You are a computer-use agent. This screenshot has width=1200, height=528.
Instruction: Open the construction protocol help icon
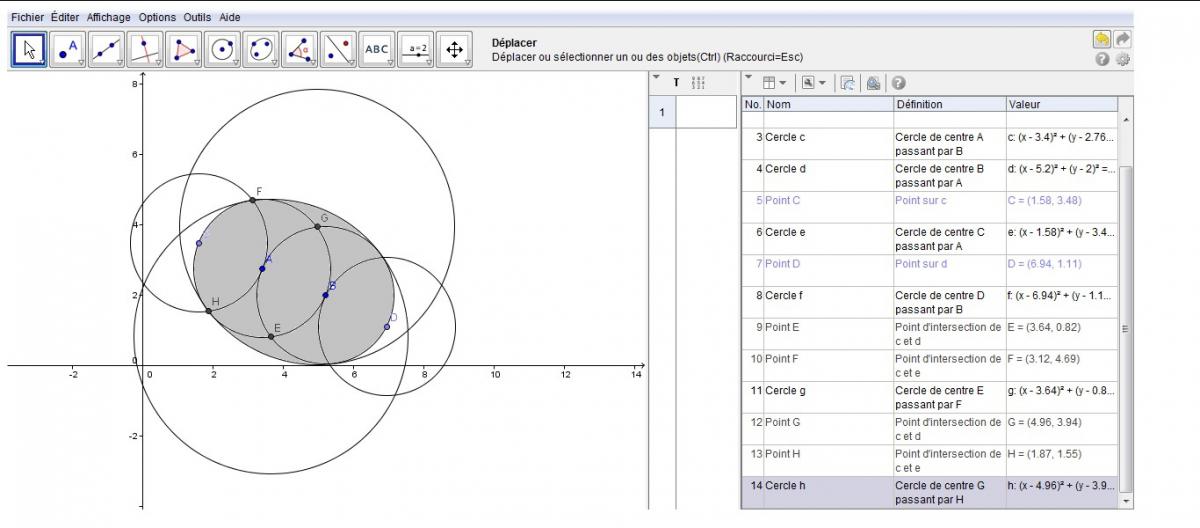click(x=898, y=83)
